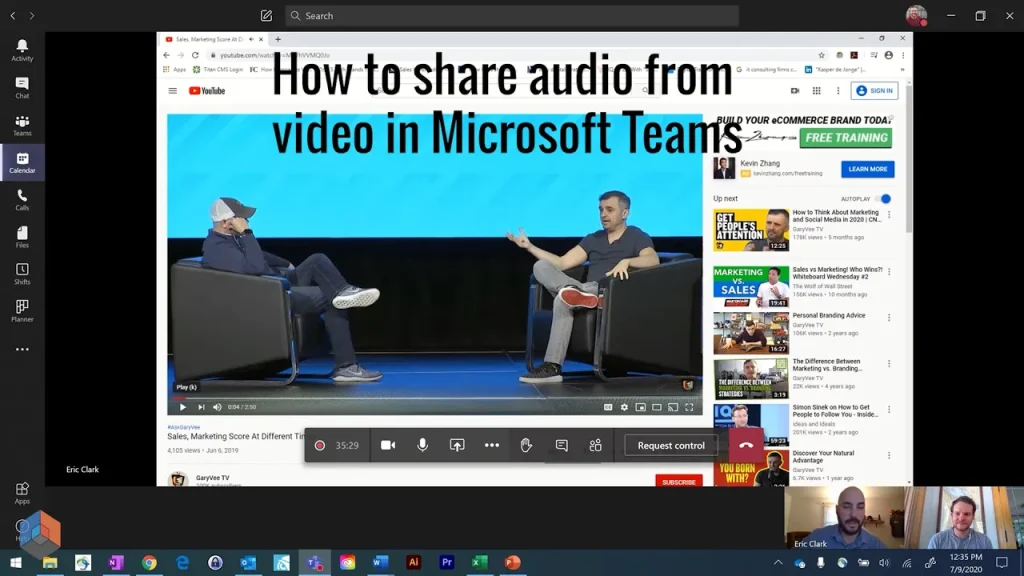
Task: Open Shifts in Teams sidebar
Action: [x=22, y=274]
